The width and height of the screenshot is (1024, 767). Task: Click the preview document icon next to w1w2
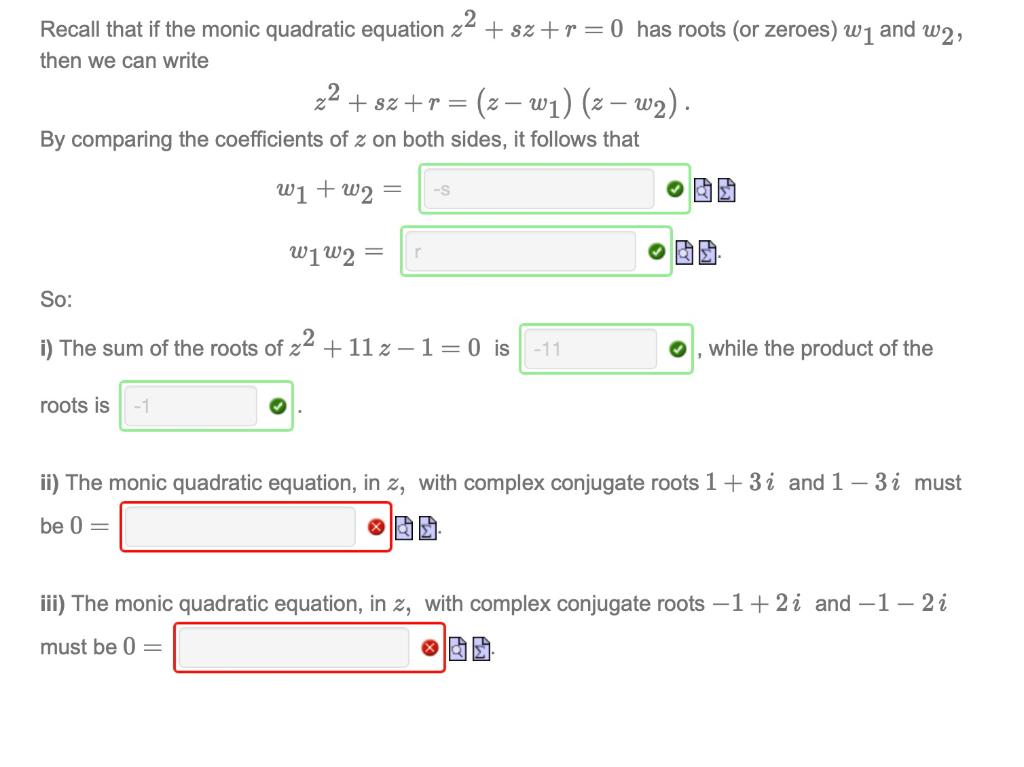(x=684, y=252)
